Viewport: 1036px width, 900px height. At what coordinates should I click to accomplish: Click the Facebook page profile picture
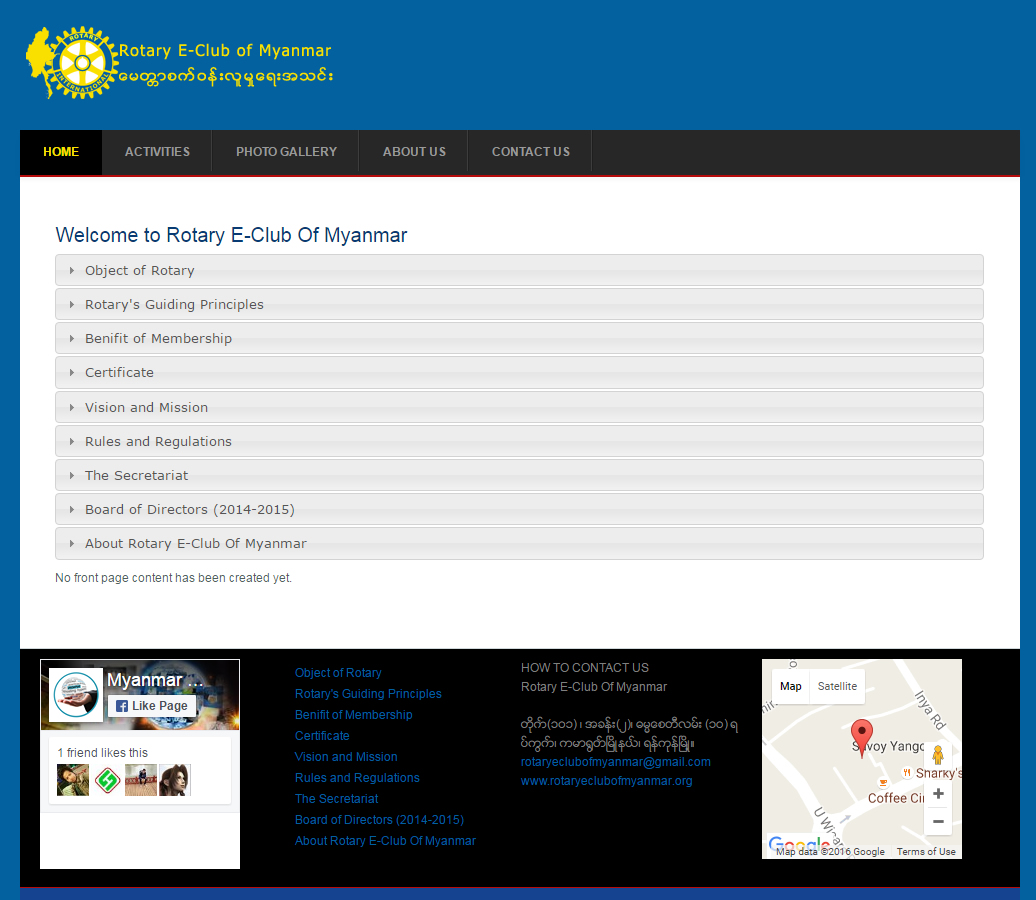77,696
